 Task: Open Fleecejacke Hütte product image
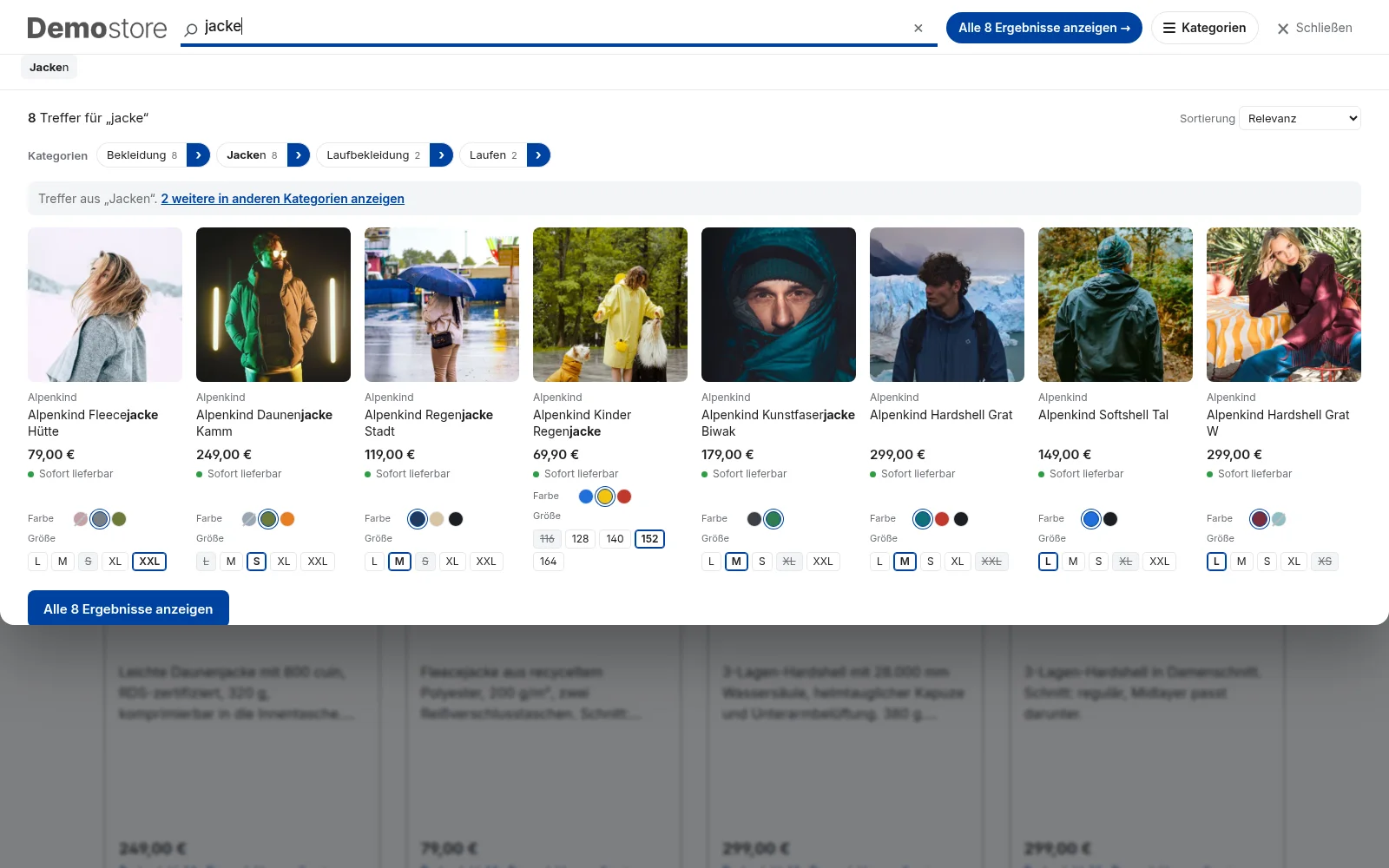[x=105, y=305]
